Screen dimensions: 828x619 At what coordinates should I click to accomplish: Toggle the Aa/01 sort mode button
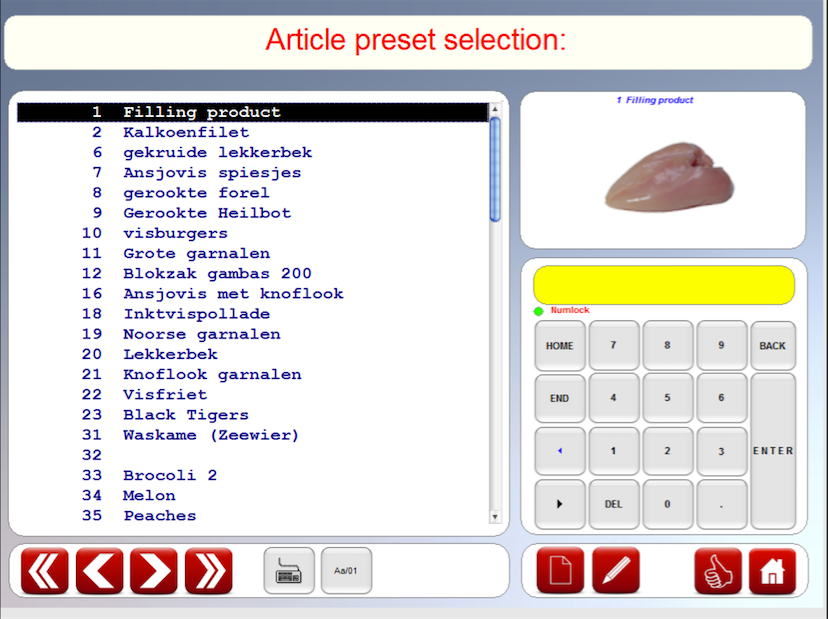click(x=346, y=571)
